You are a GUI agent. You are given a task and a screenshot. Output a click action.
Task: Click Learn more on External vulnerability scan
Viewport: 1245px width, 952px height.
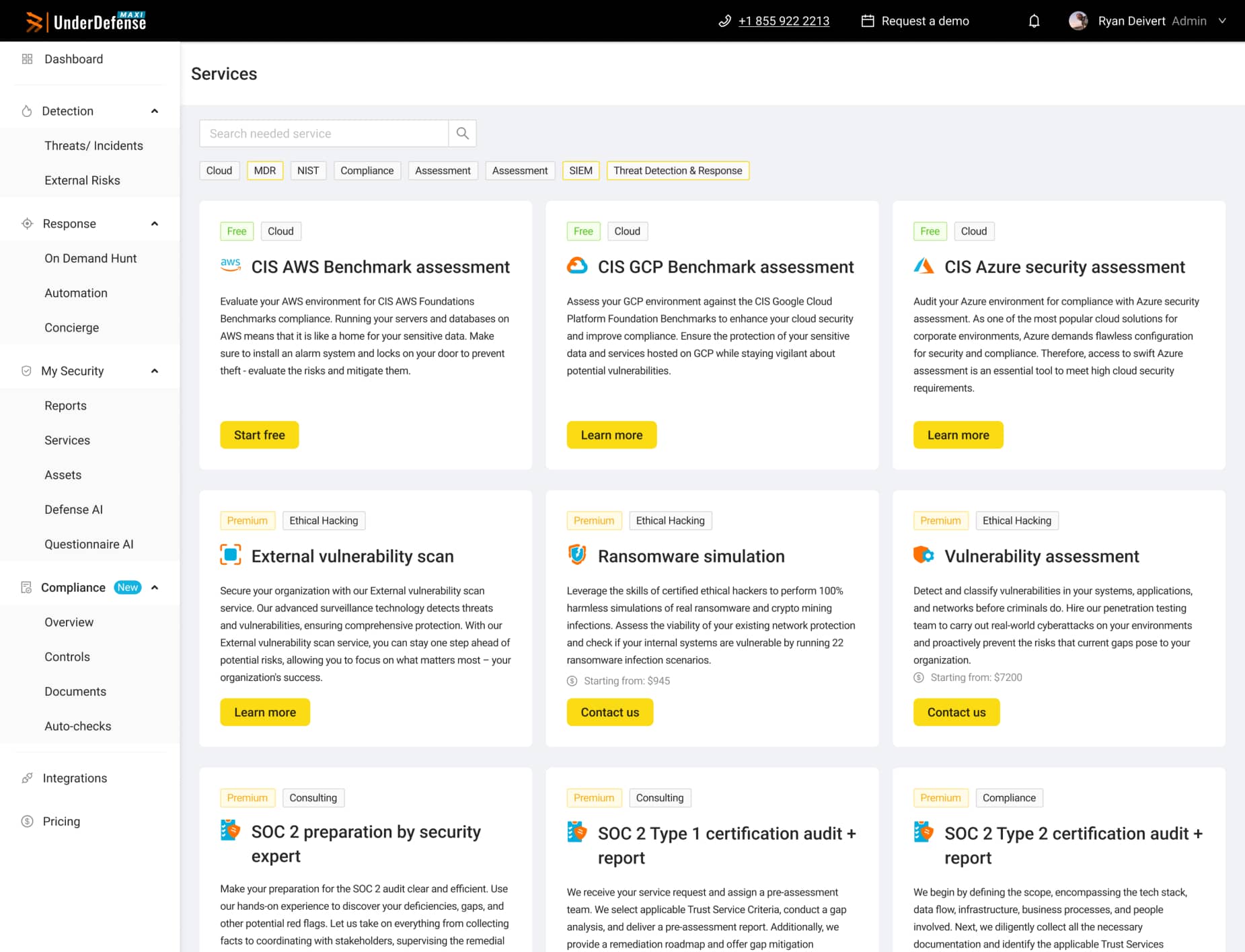(265, 712)
